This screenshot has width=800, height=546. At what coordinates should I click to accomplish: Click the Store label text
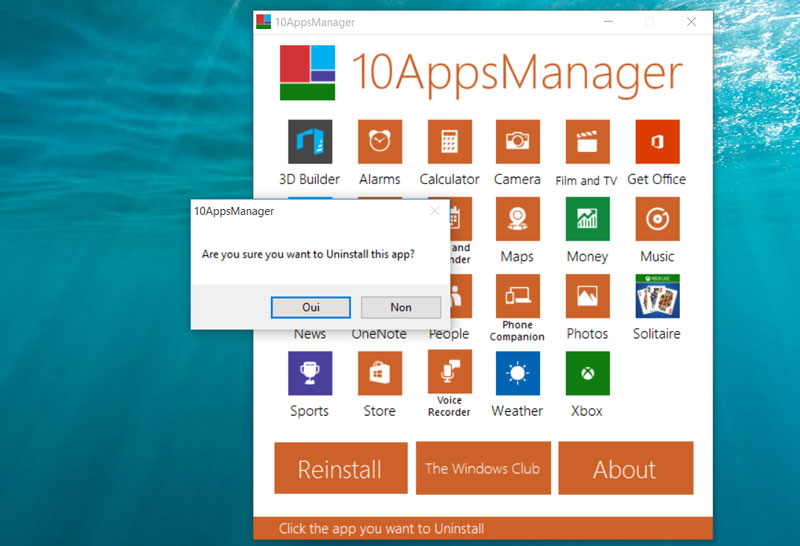click(x=380, y=411)
